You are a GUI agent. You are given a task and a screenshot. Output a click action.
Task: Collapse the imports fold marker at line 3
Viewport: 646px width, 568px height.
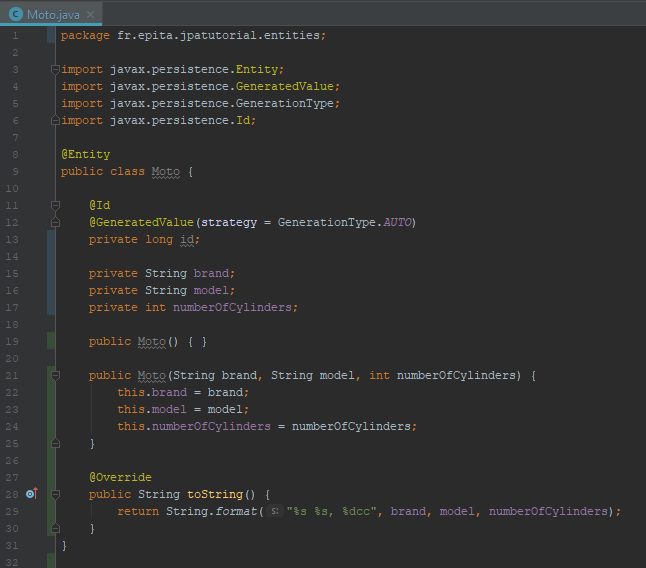[55, 69]
